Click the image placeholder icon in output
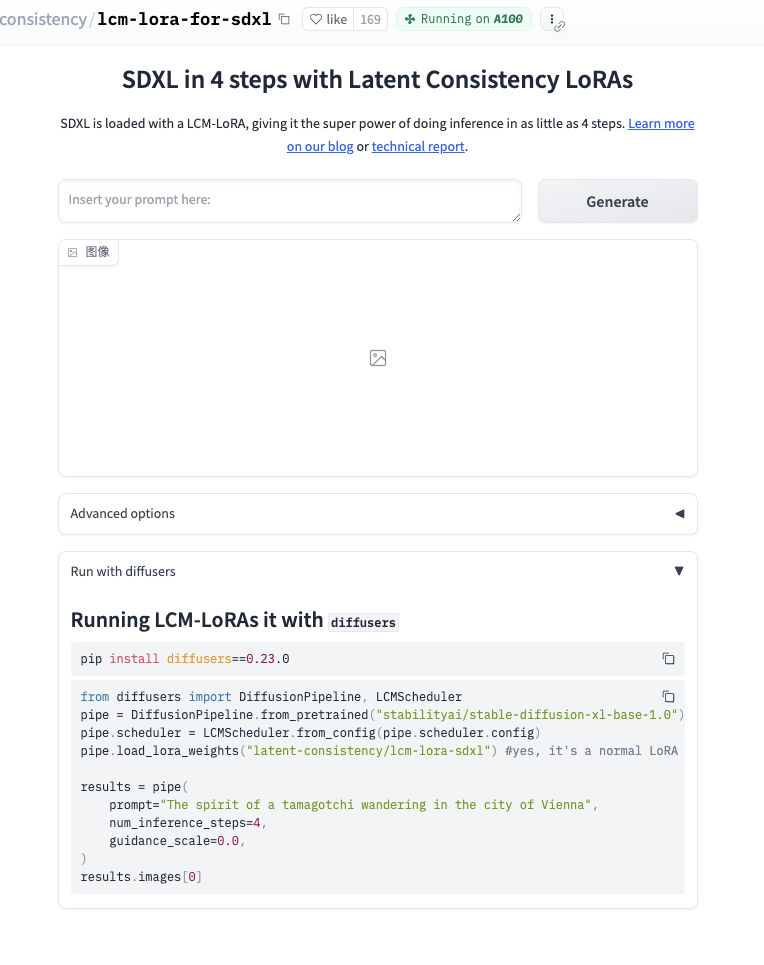 pos(378,358)
